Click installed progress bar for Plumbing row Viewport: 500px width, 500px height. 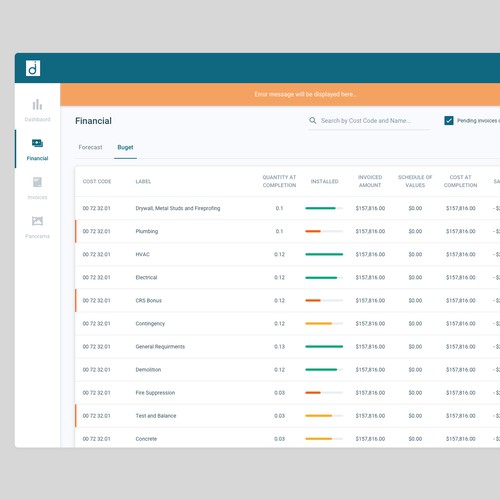[x=324, y=231]
